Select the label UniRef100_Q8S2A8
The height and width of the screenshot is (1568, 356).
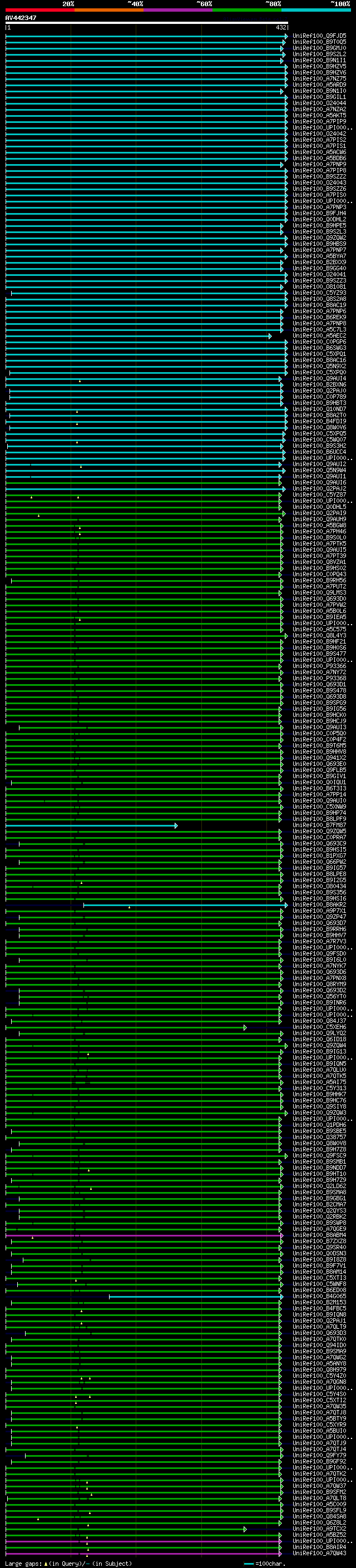point(319,299)
